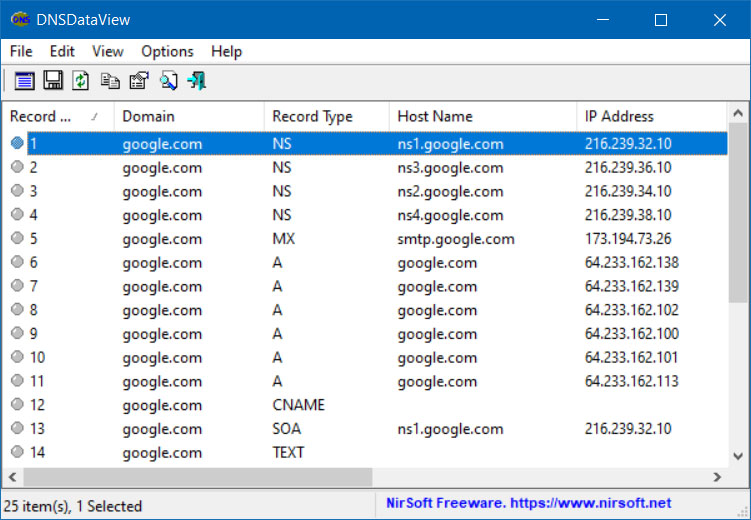
Task: Select IP address 64.233.162.101
Action: pyautogui.click(x=631, y=357)
